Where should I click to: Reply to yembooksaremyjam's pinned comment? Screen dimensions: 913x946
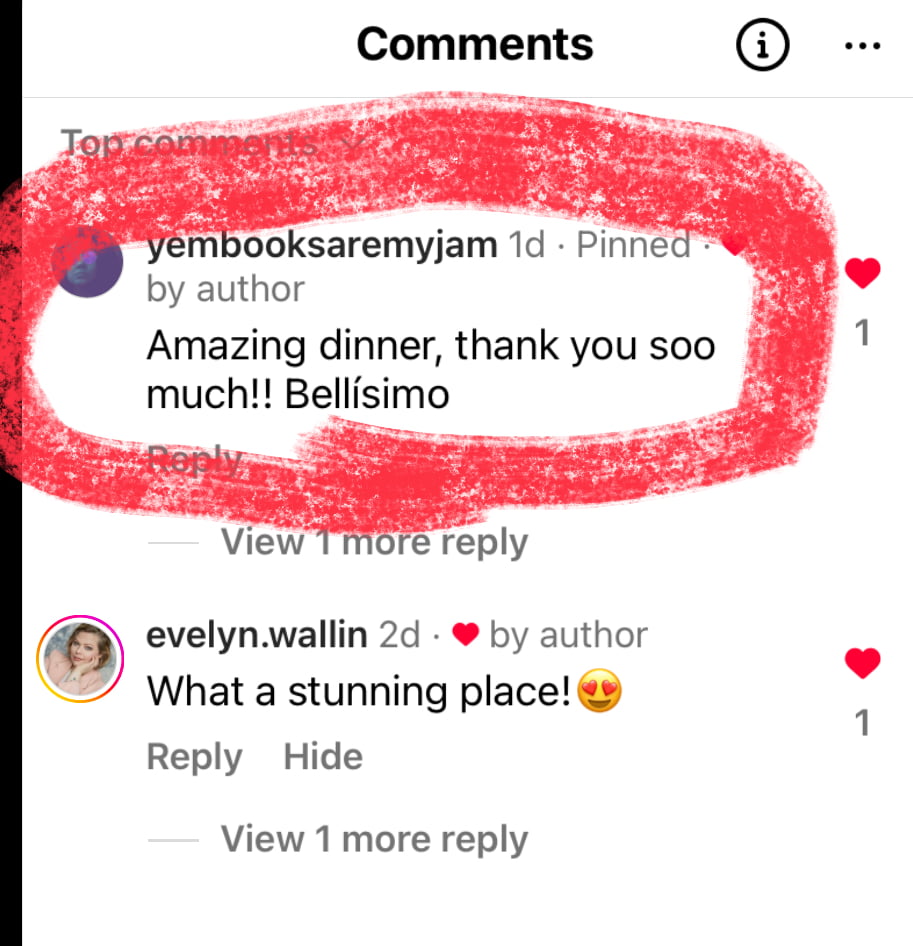[194, 460]
